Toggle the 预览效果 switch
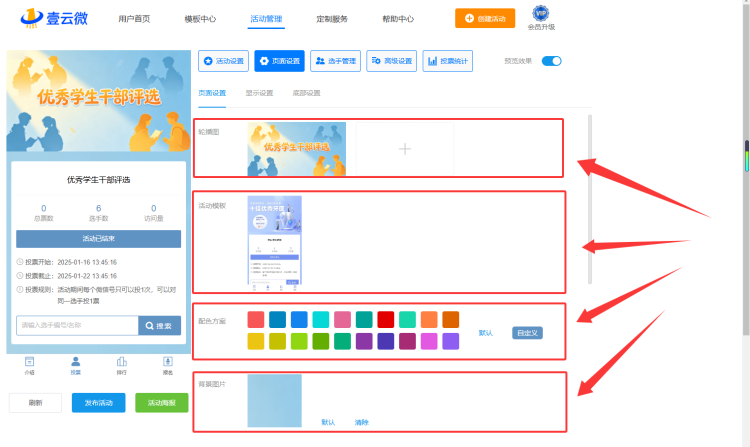 point(551,61)
